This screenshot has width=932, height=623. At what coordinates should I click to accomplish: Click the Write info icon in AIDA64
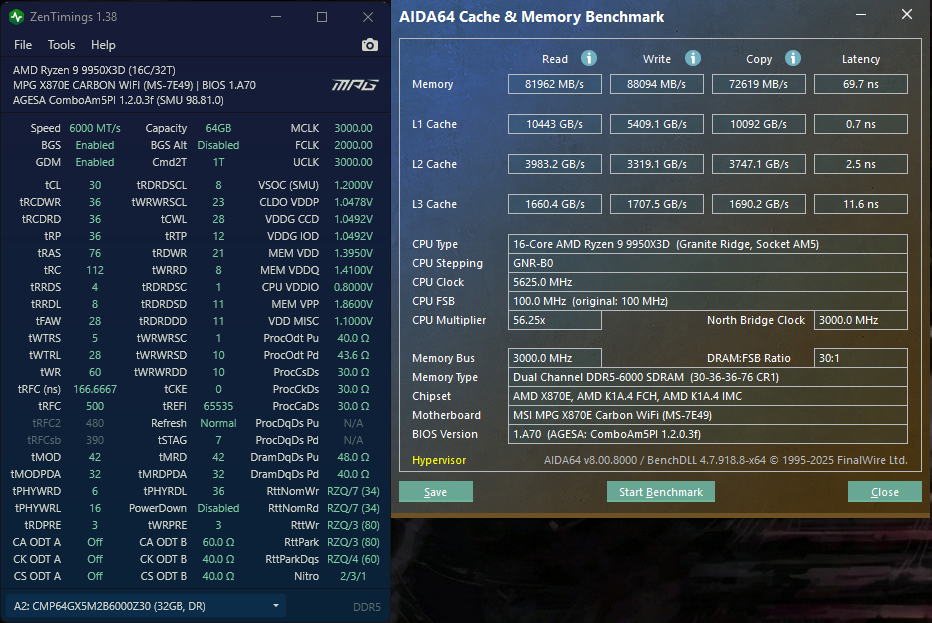pyautogui.click(x=692, y=58)
